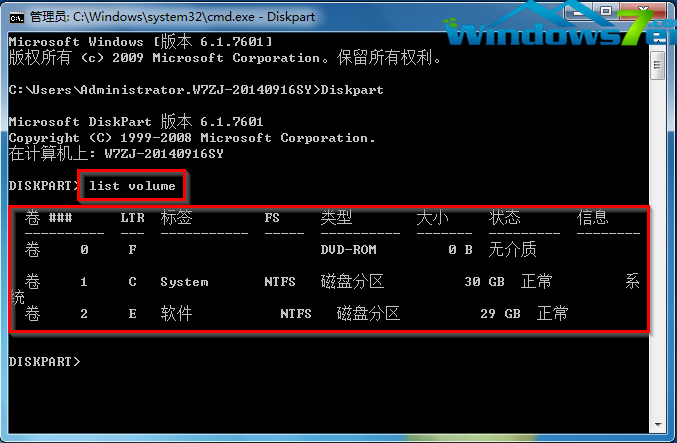Click the '30 GB' size value

coord(484,282)
